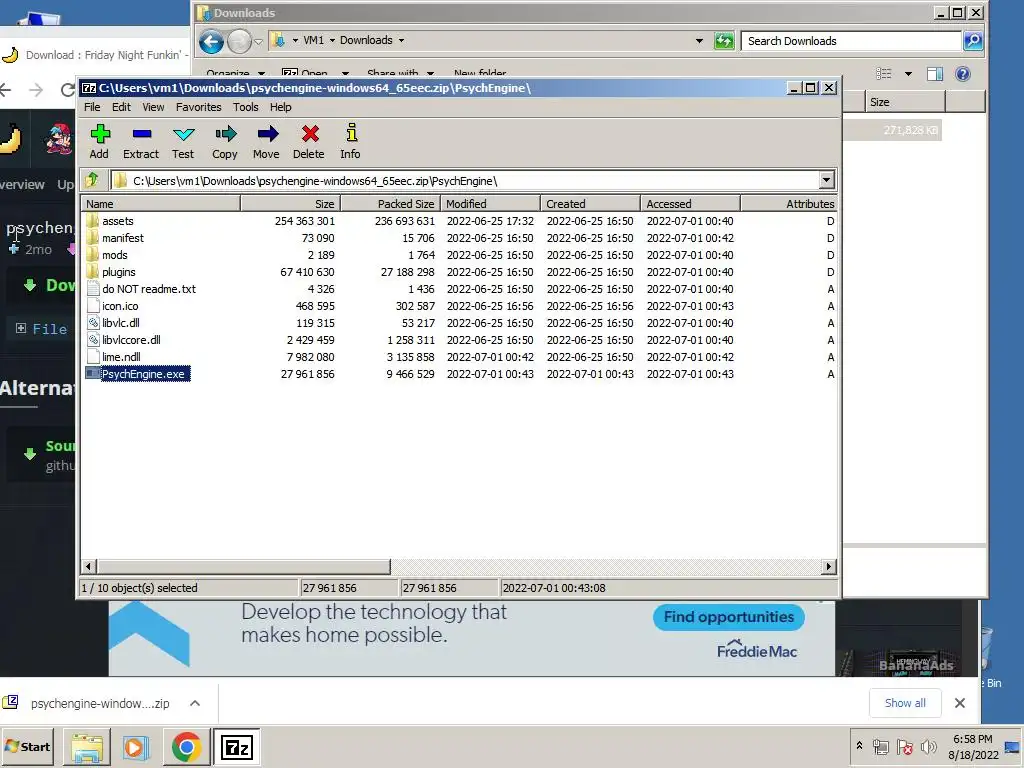This screenshot has height=768, width=1024.
Task: Expand the Downloads breadcrumb arrow
Action: pyautogui.click(x=401, y=40)
